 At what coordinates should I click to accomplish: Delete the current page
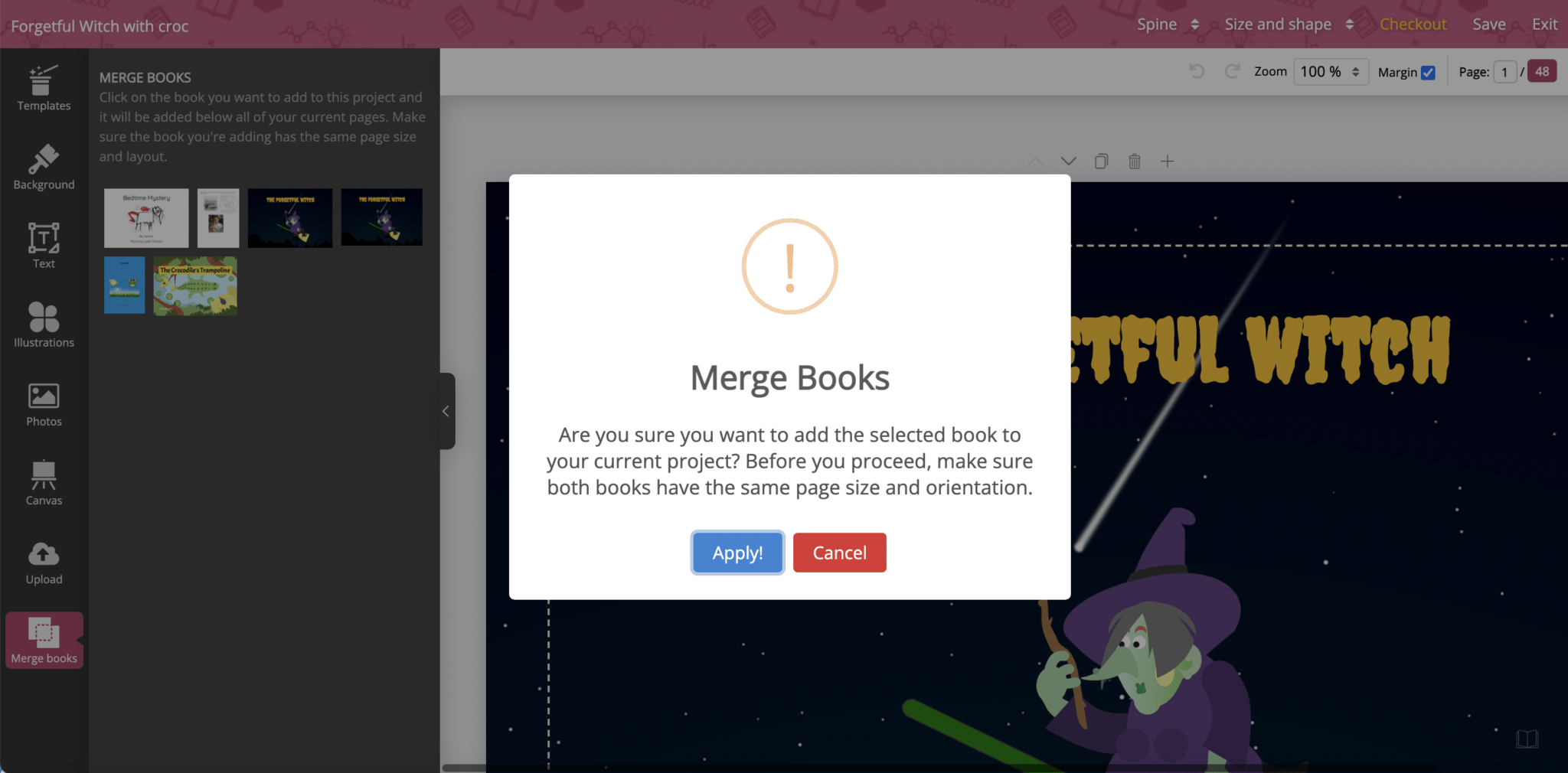[1134, 161]
